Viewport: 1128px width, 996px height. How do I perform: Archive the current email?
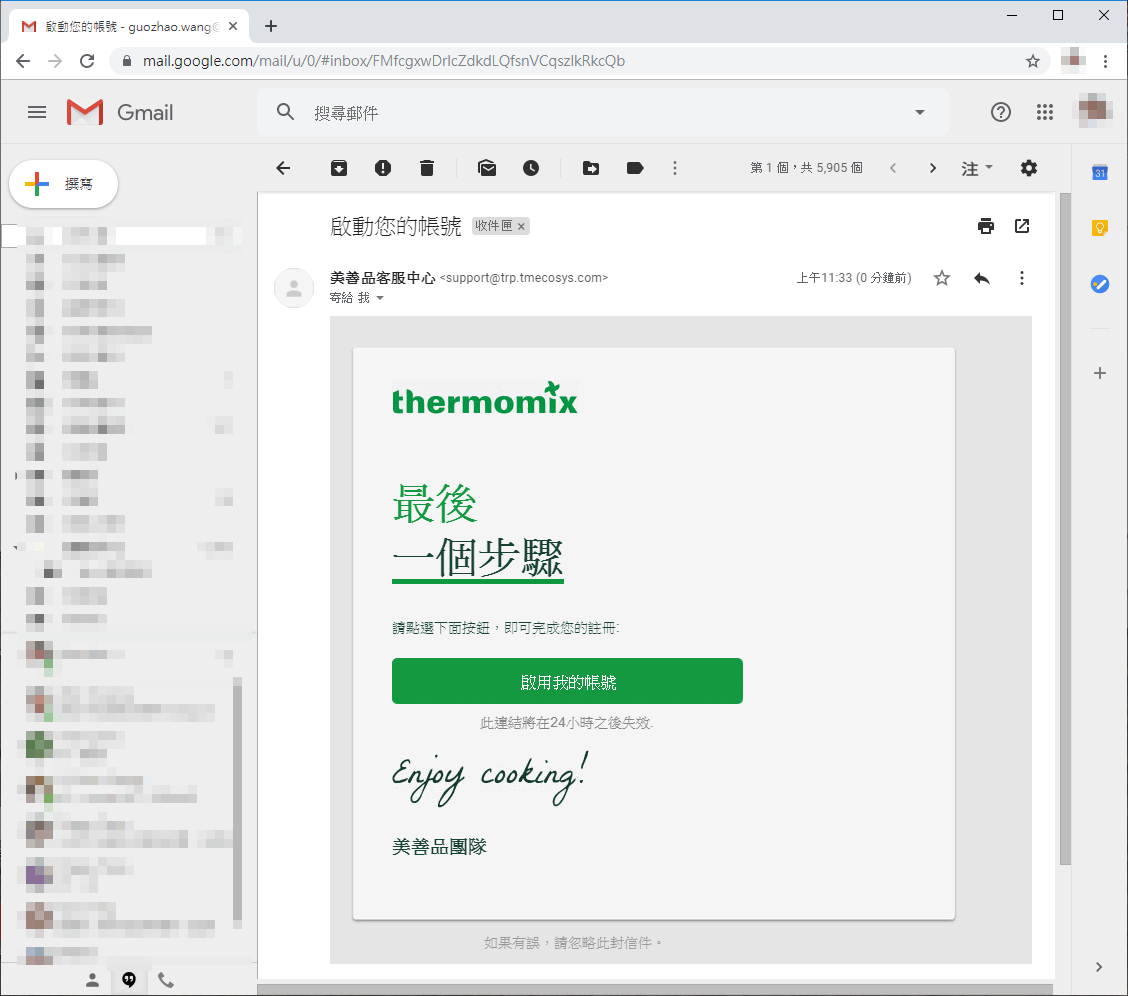pos(339,168)
